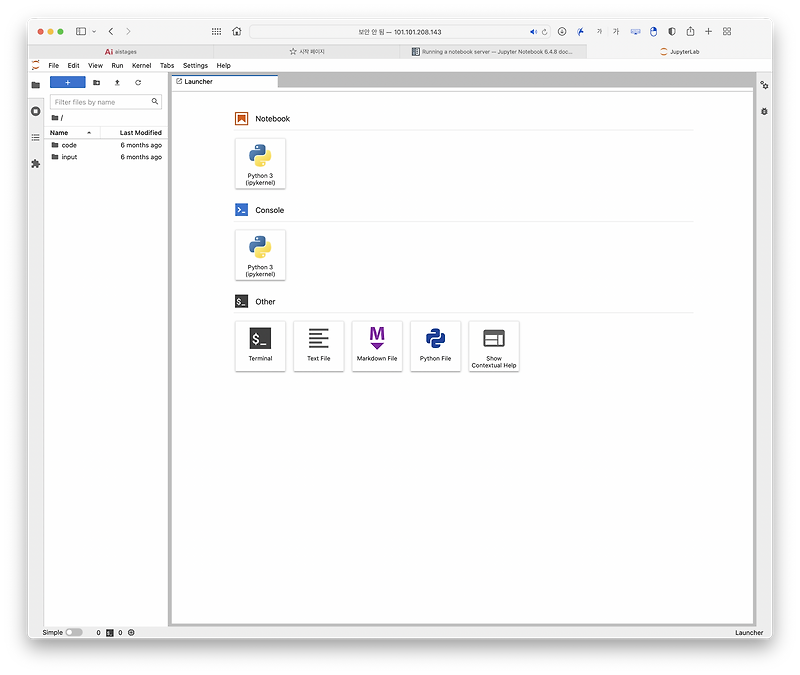Switch to the Launcher tab

click(197, 81)
